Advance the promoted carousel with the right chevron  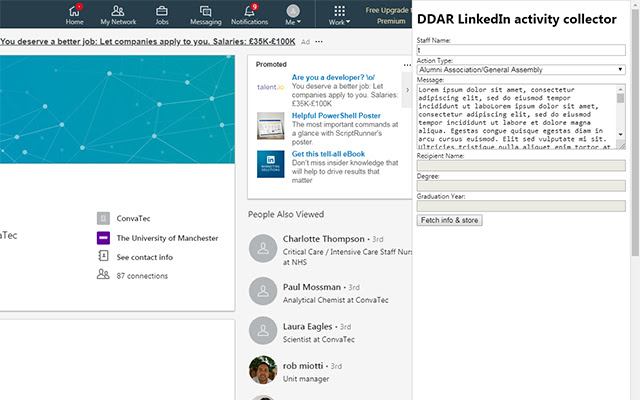point(407,90)
